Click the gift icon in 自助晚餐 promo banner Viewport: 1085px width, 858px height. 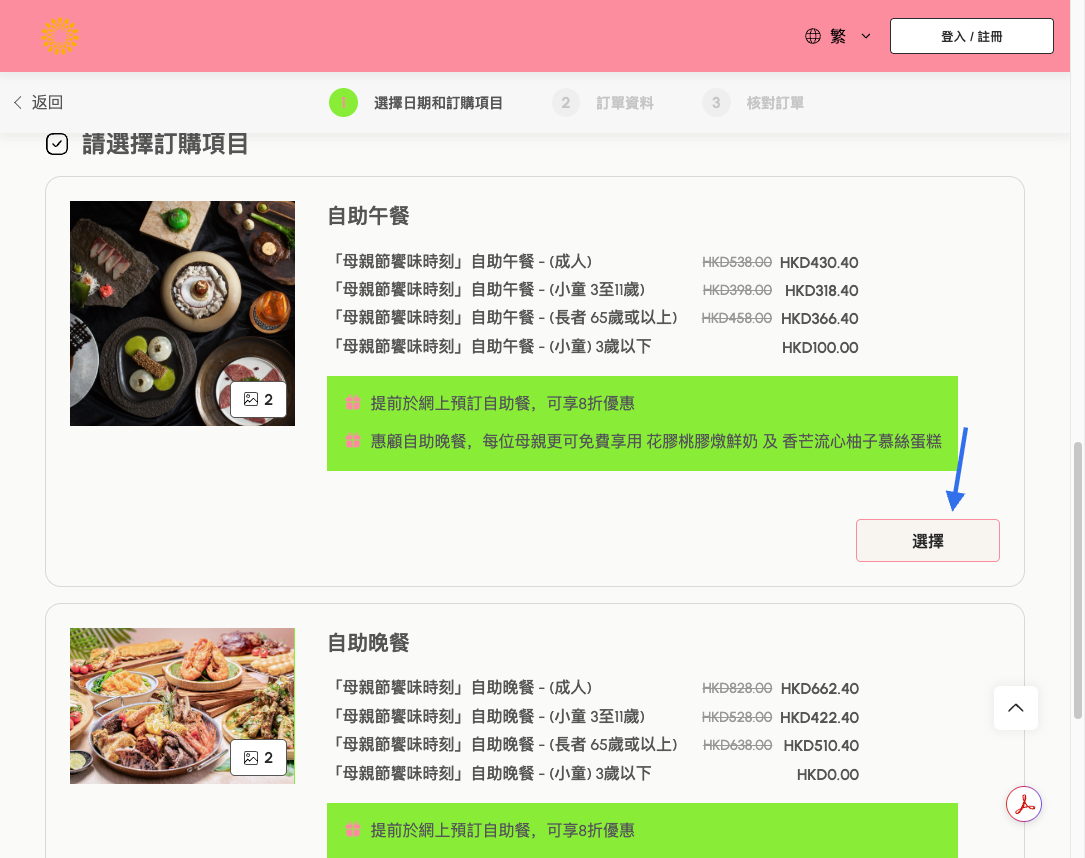(353, 830)
